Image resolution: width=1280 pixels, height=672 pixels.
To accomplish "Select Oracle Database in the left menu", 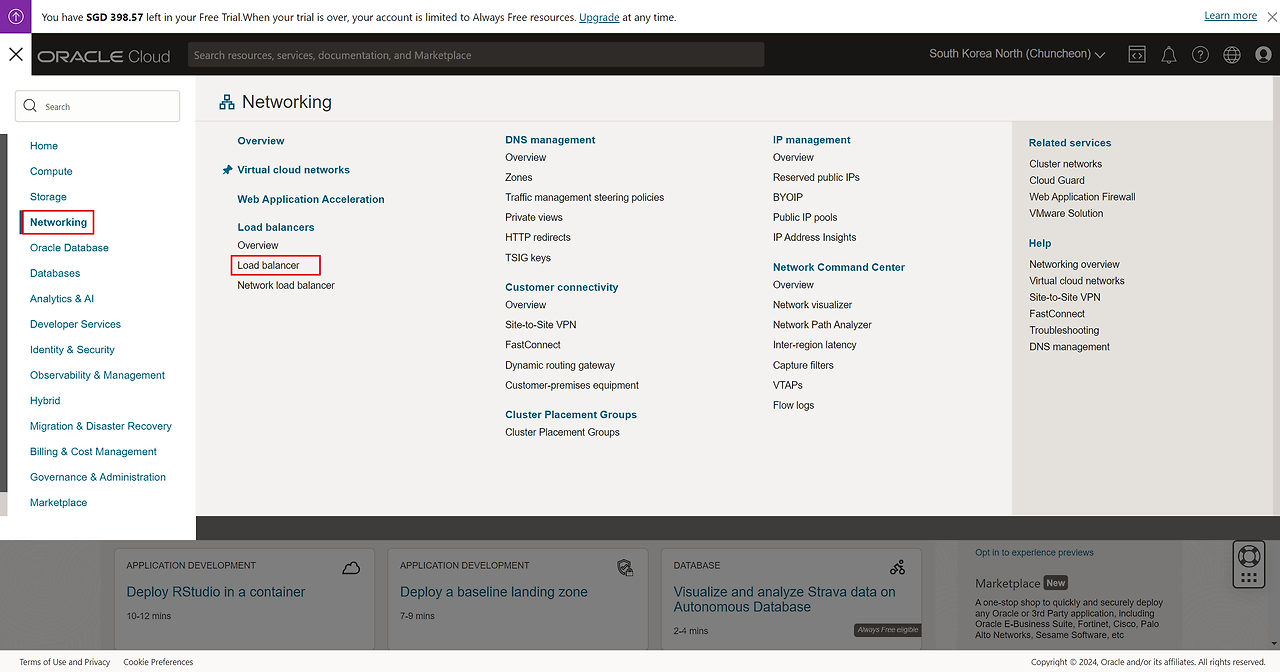I will (69, 248).
